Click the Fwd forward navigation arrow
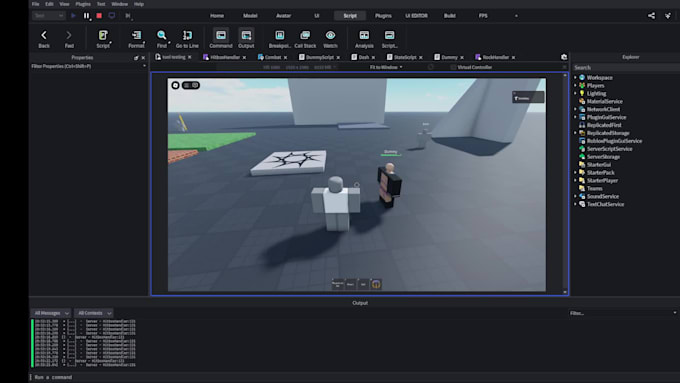The width and height of the screenshot is (680, 383). click(69, 39)
